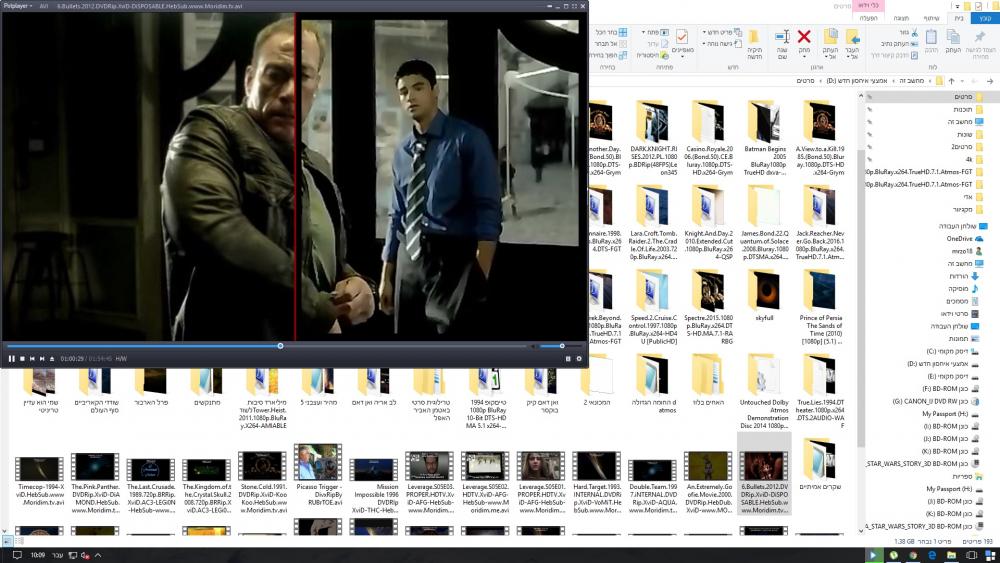Click Select all in Explorer ribbon

[x=611, y=33]
